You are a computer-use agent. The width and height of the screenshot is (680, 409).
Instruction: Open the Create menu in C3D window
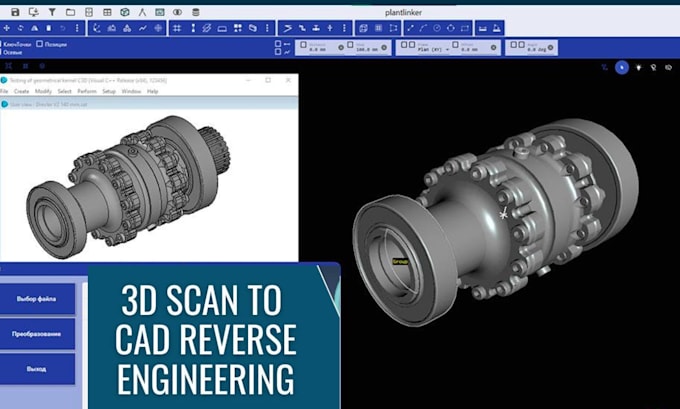[x=21, y=91]
